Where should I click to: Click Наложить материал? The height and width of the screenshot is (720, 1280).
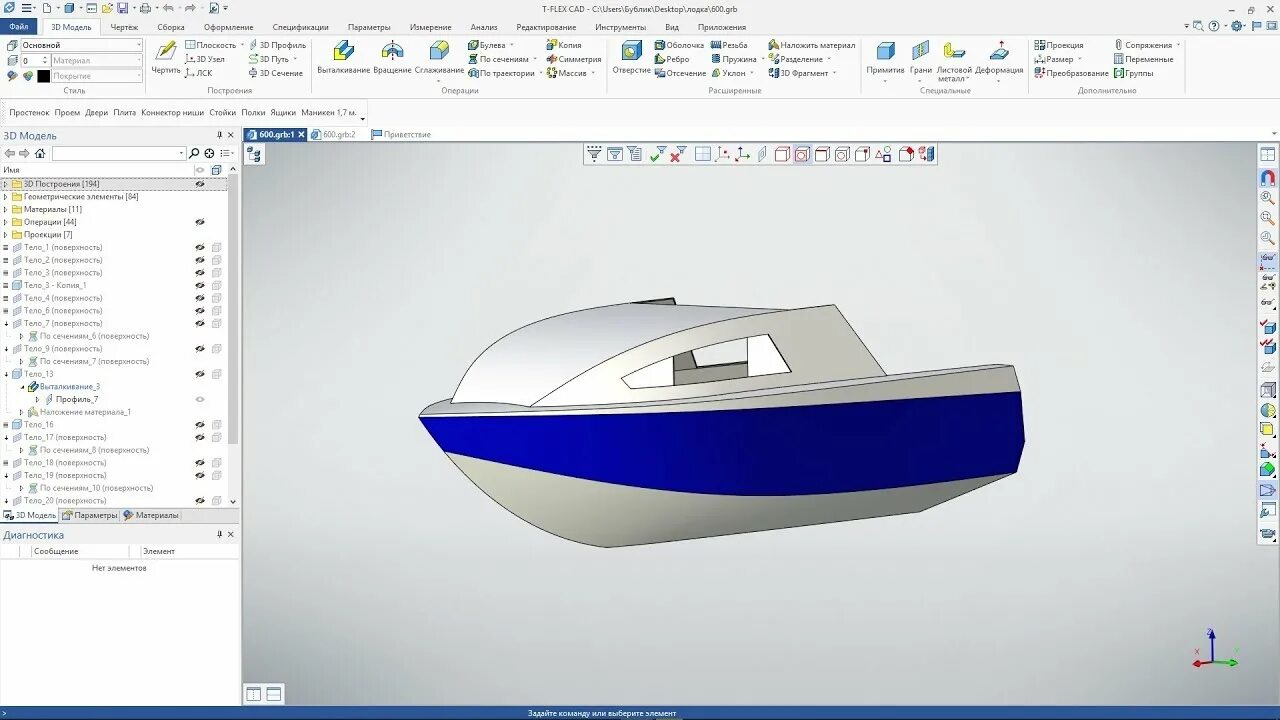[x=812, y=45]
